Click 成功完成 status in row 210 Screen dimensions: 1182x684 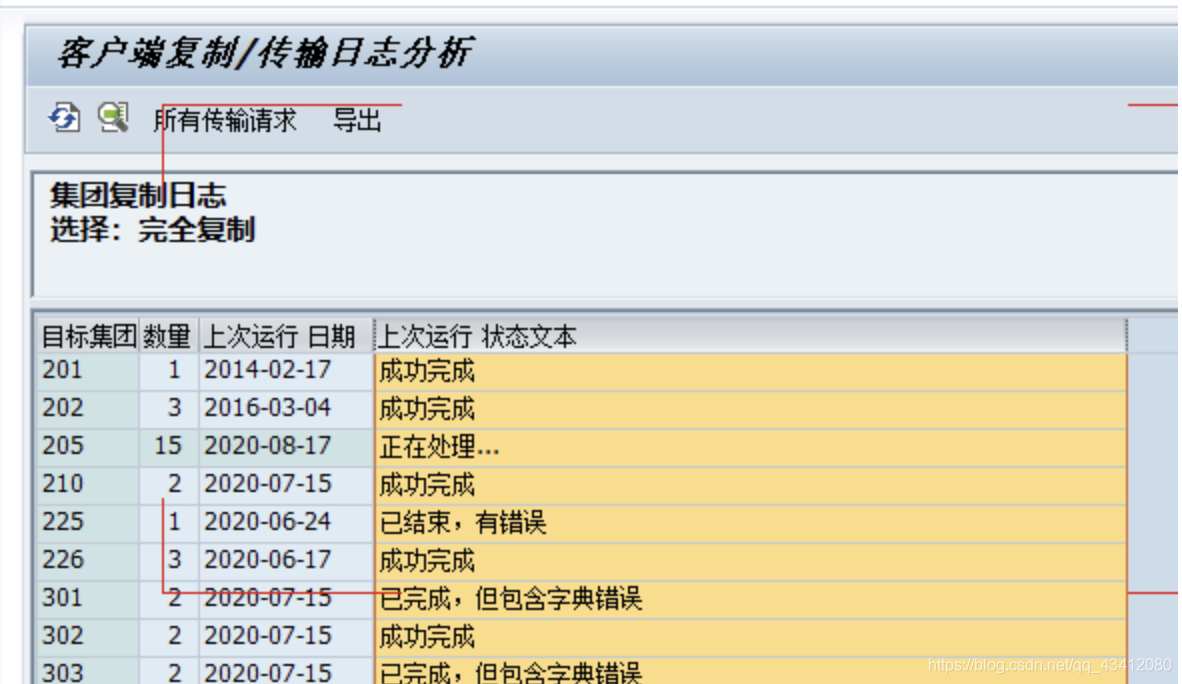[750, 484]
